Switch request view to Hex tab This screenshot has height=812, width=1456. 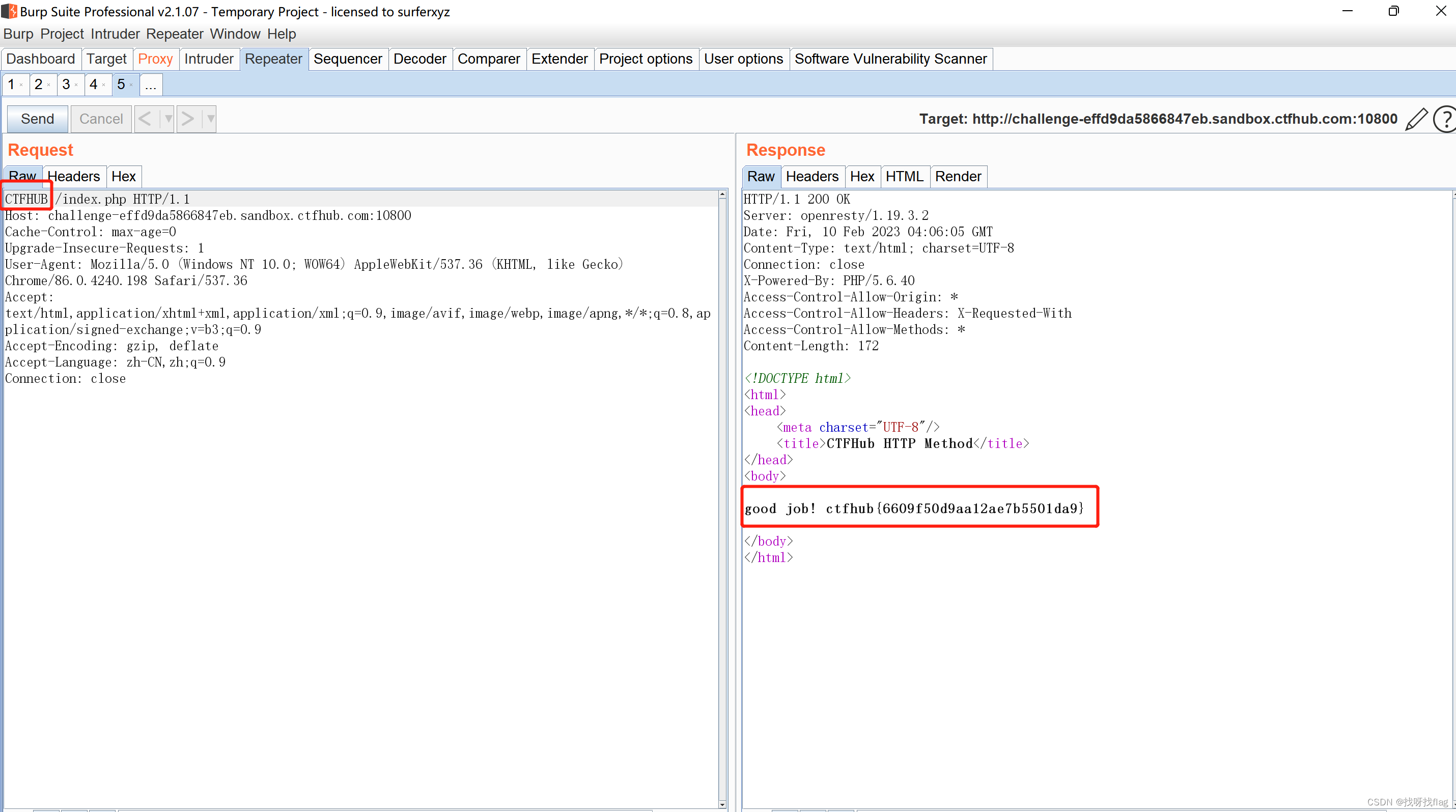coord(123,176)
